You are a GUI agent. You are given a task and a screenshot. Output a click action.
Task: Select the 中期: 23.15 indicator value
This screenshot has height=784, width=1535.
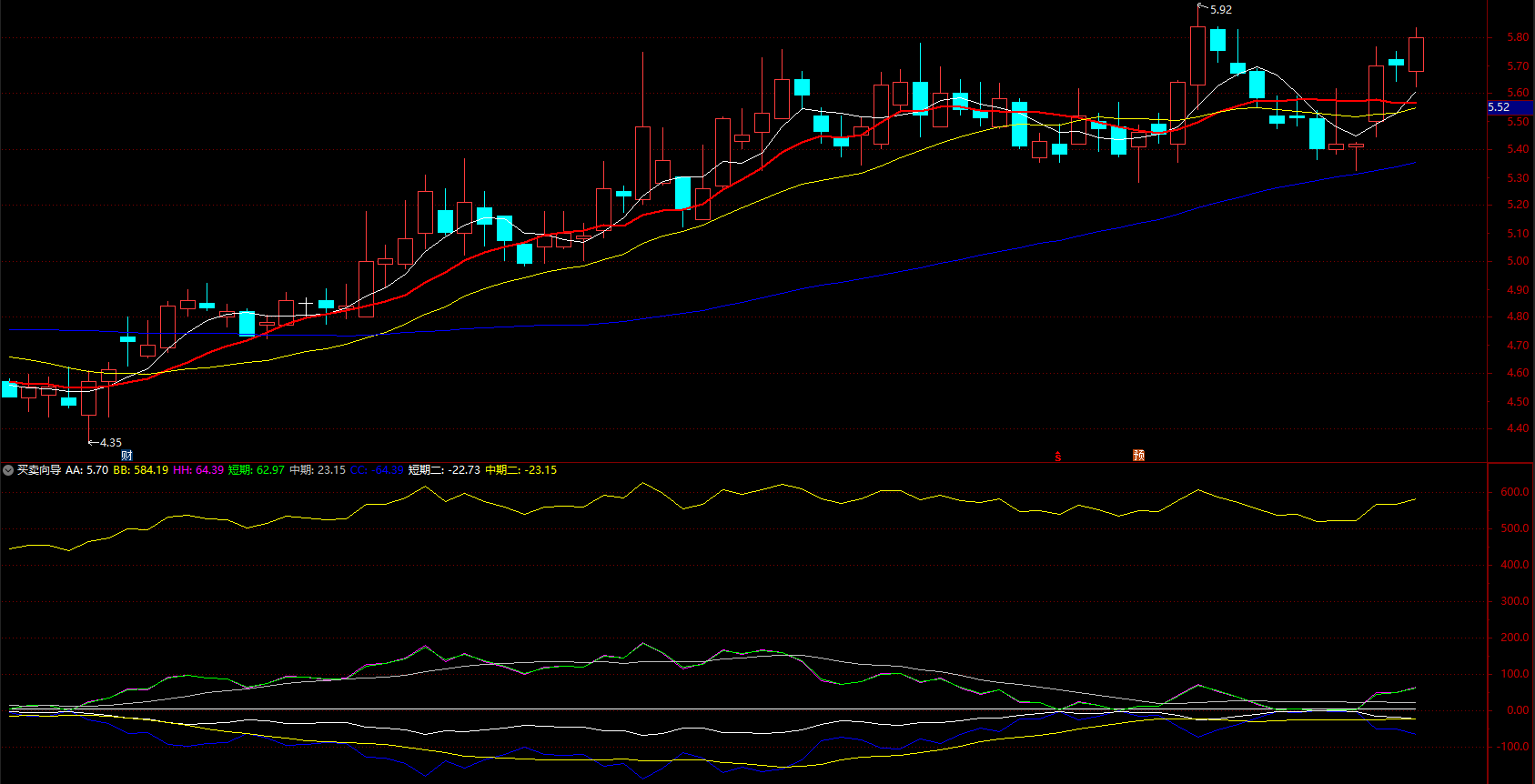[x=318, y=470]
